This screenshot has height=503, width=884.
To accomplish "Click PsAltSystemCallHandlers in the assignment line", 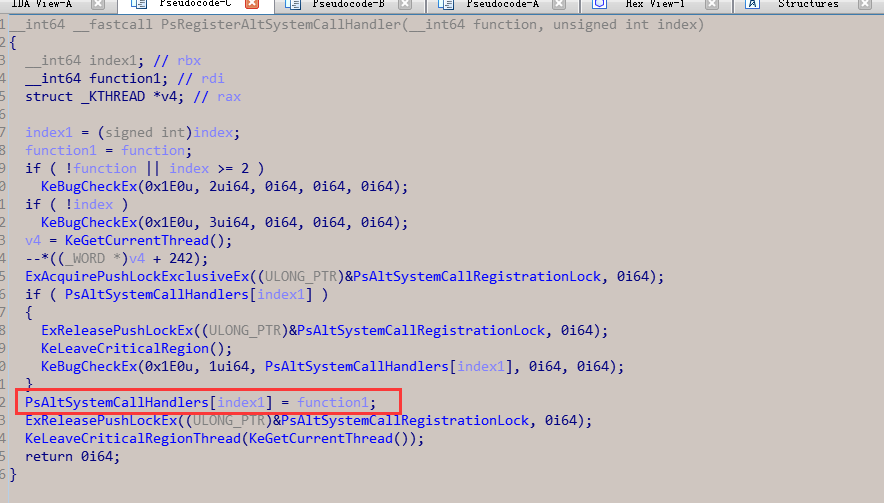I will click(x=117, y=403).
